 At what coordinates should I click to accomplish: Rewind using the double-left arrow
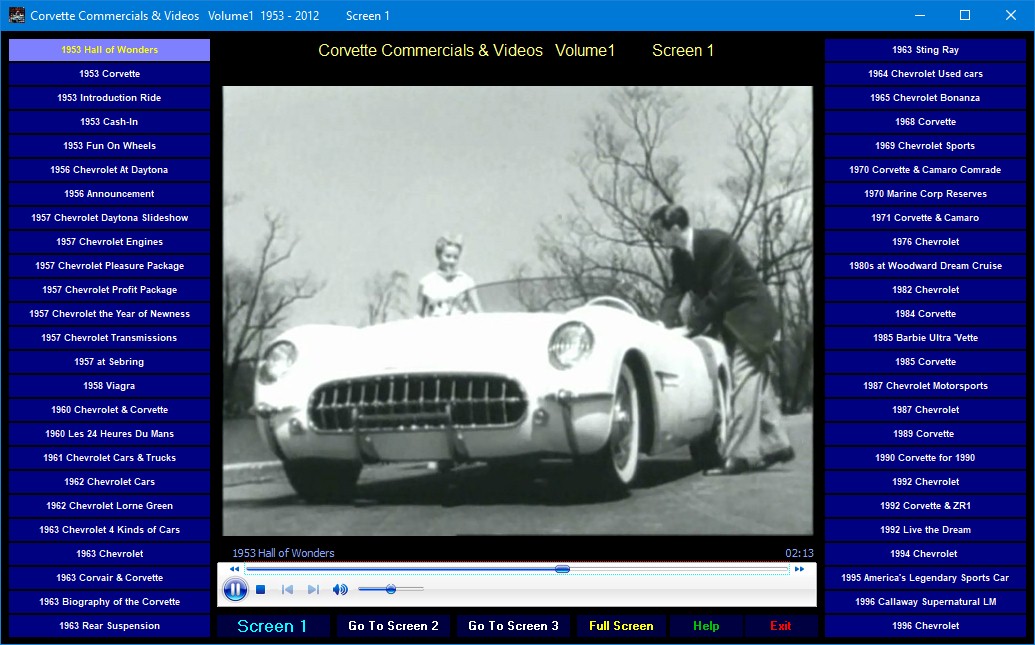(x=234, y=569)
